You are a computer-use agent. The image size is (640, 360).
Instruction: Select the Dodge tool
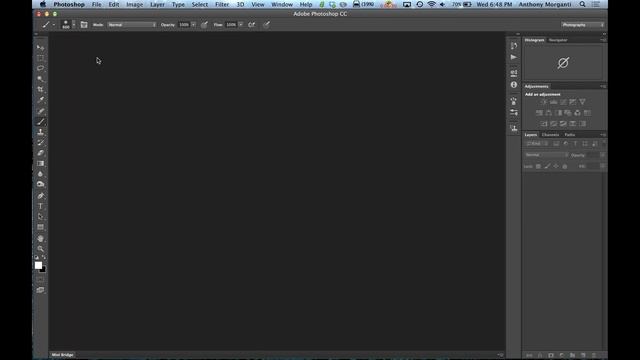point(40,184)
